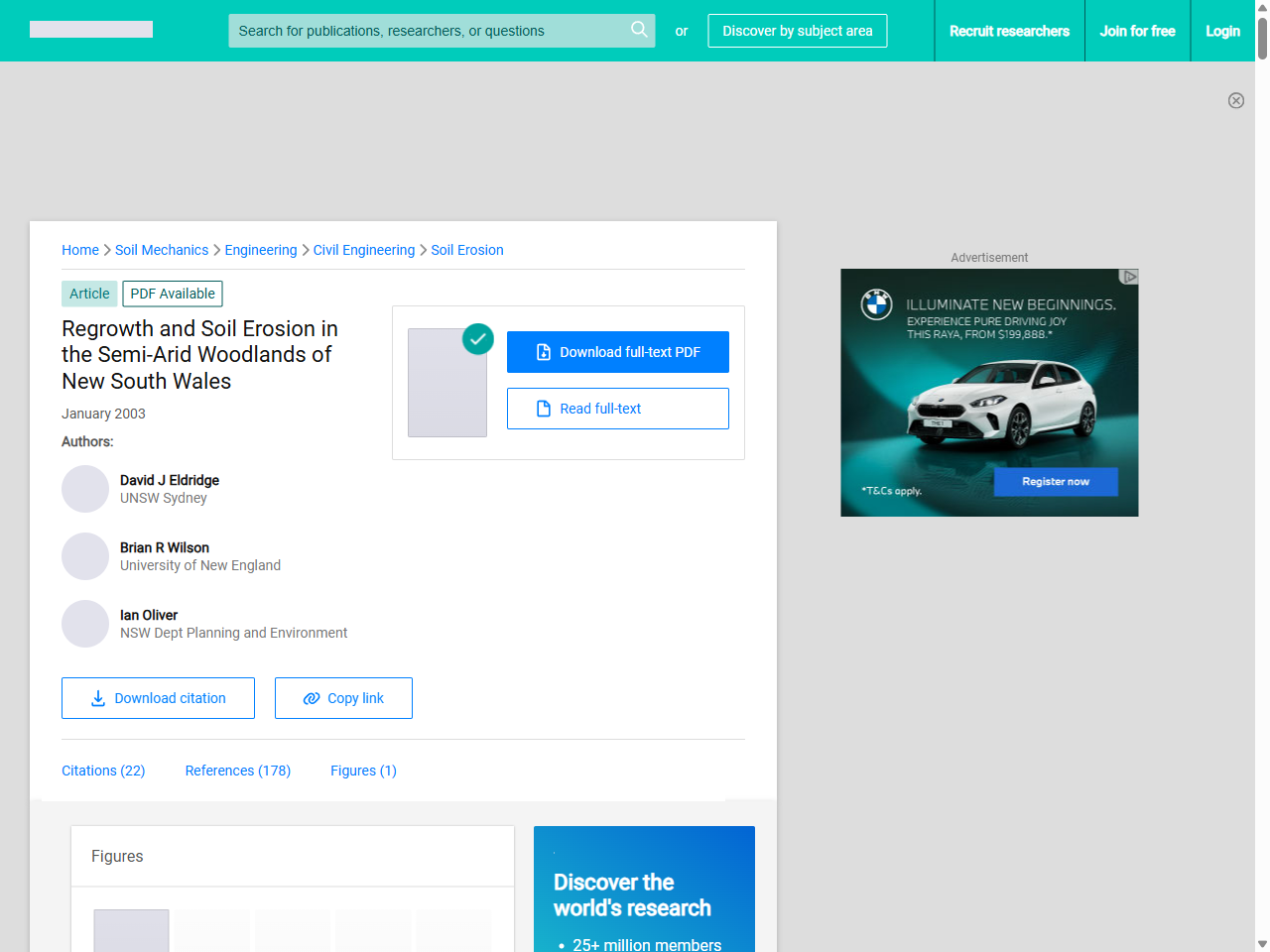Open Read full-text
The height and width of the screenshot is (952, 1270).
(617, 409)
